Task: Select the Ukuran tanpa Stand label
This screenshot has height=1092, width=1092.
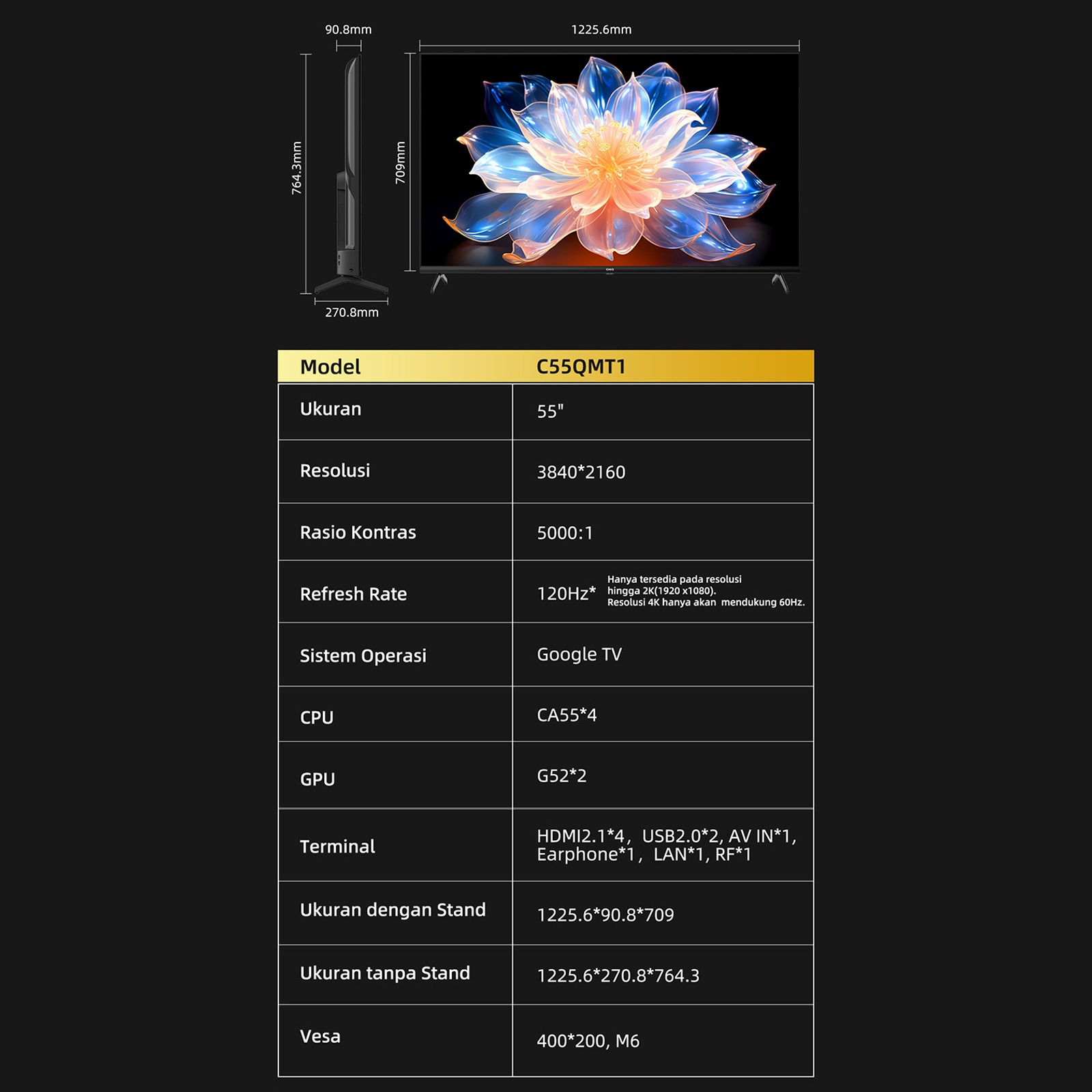Action: tap(385, 973)
